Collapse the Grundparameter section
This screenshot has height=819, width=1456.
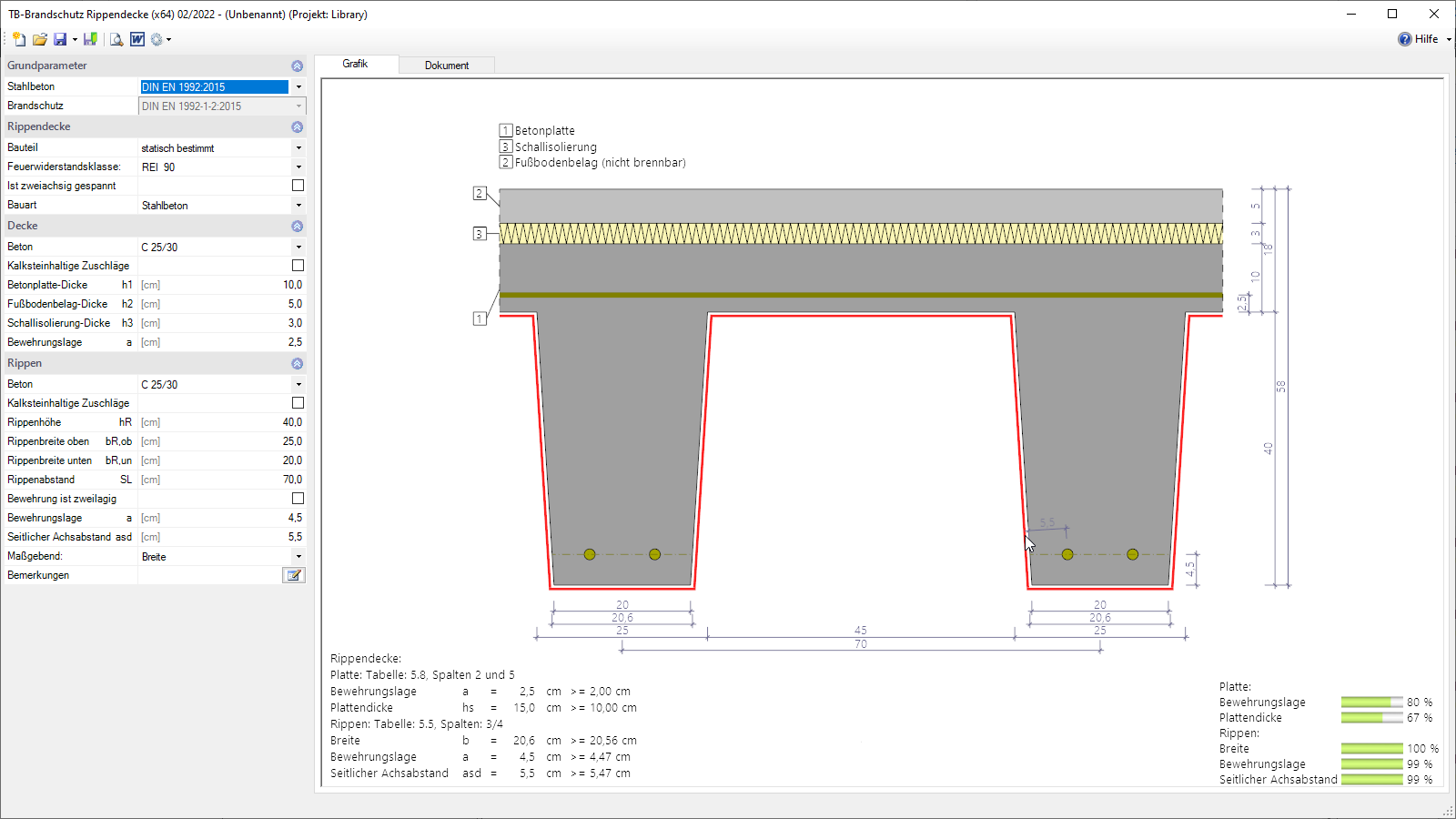point(297,66)
